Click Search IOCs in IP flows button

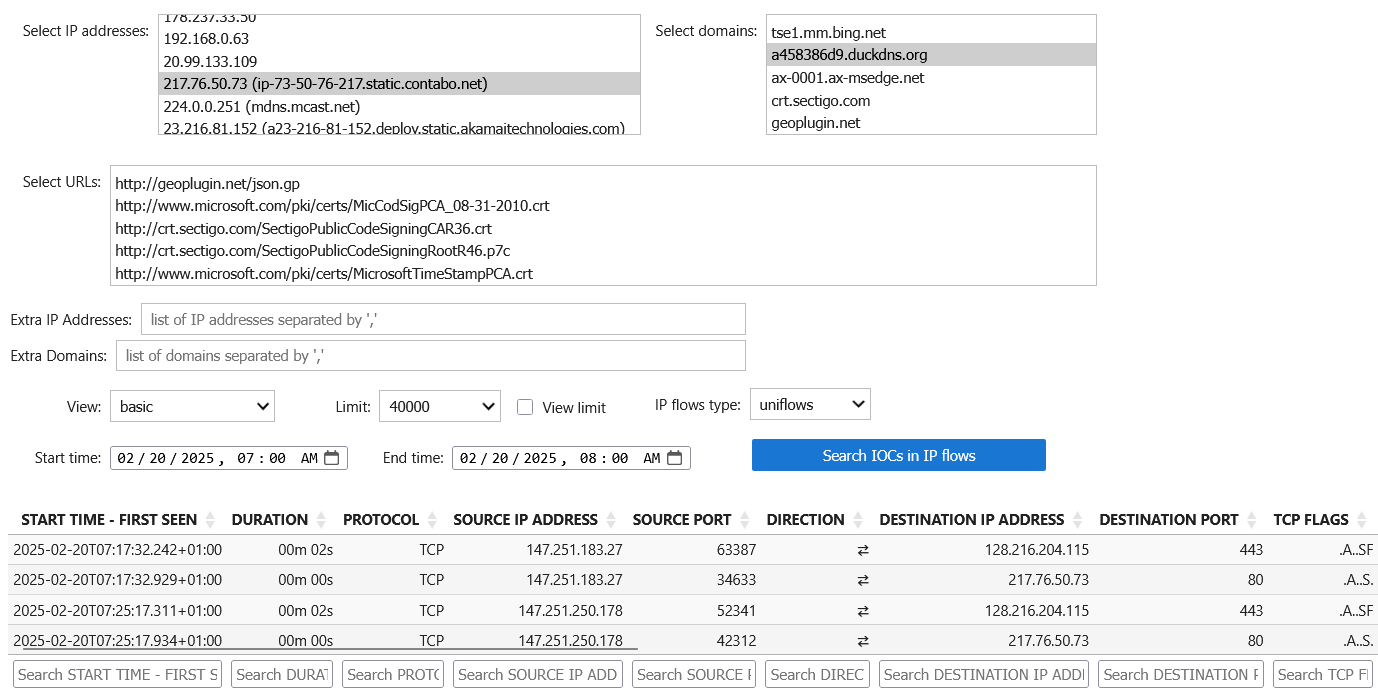click(x=897, y=455)
